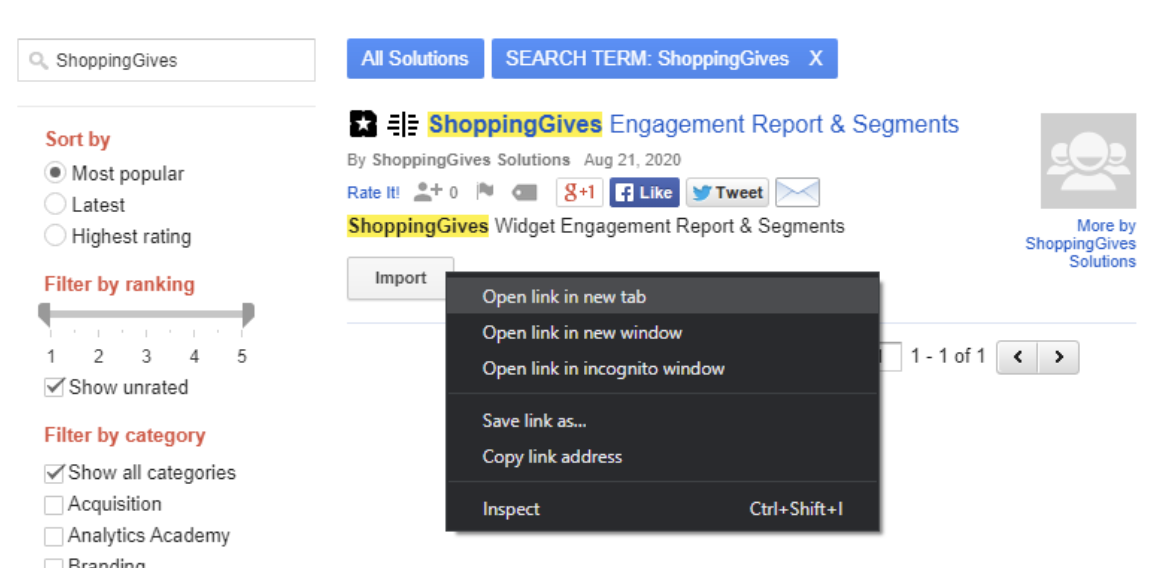Choose Open link in incognito window

pyautogui.click(x=662, y=368)
